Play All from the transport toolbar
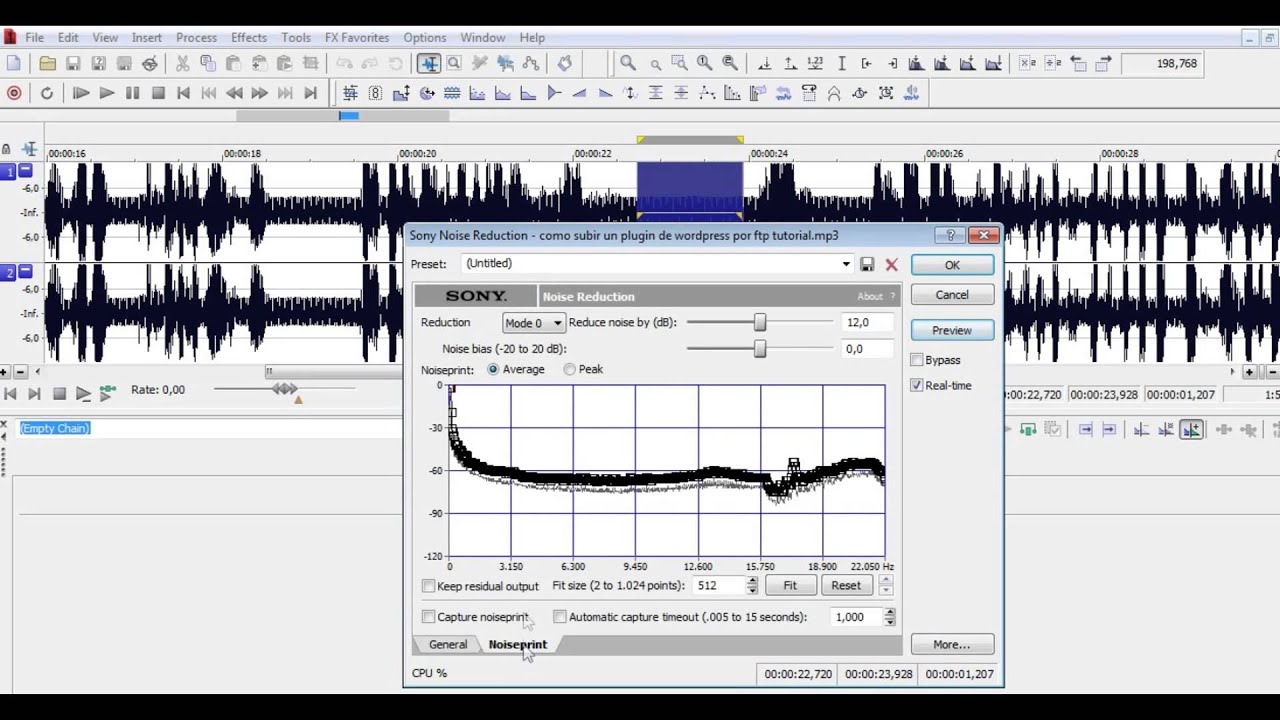Screen dimensions: 1280x720 pyautogui.click(x=81, y=93)
